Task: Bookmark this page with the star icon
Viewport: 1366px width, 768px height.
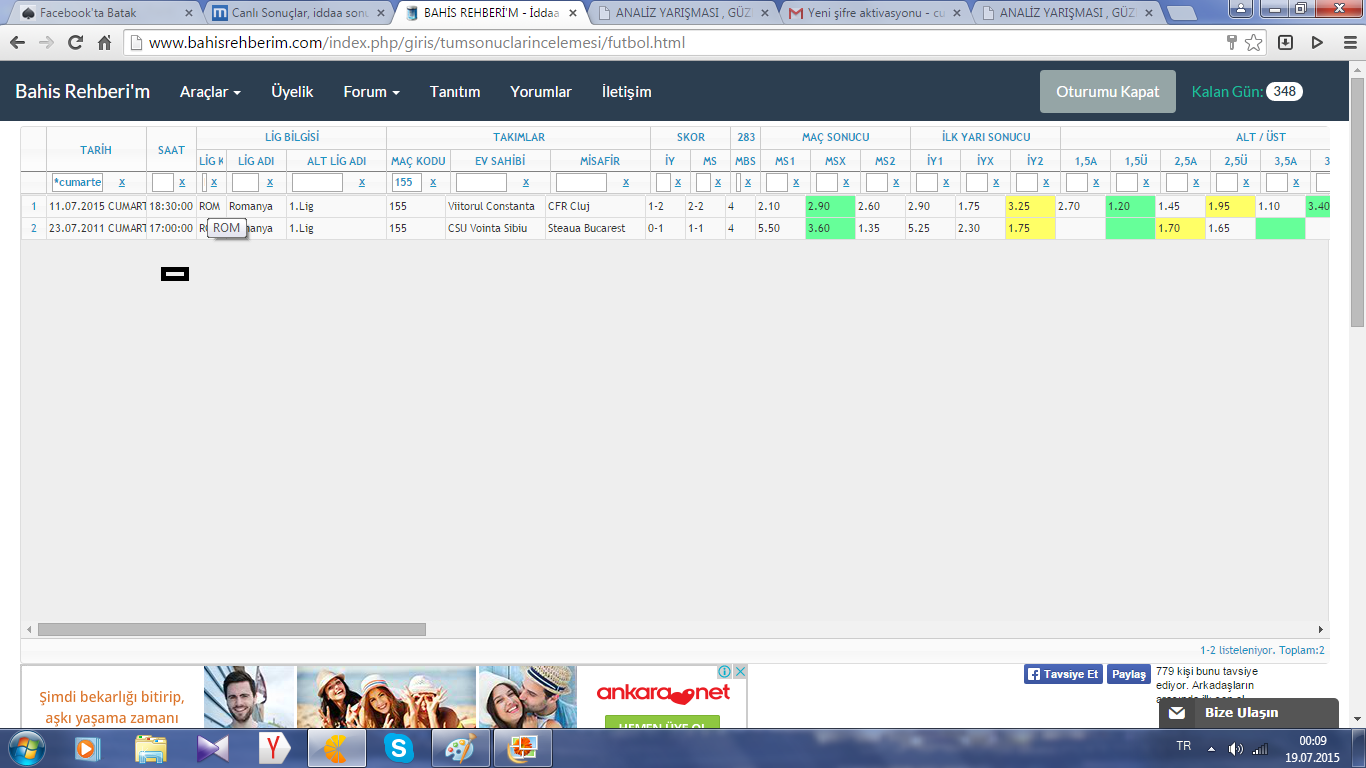Action: (x=1254, y=43)
